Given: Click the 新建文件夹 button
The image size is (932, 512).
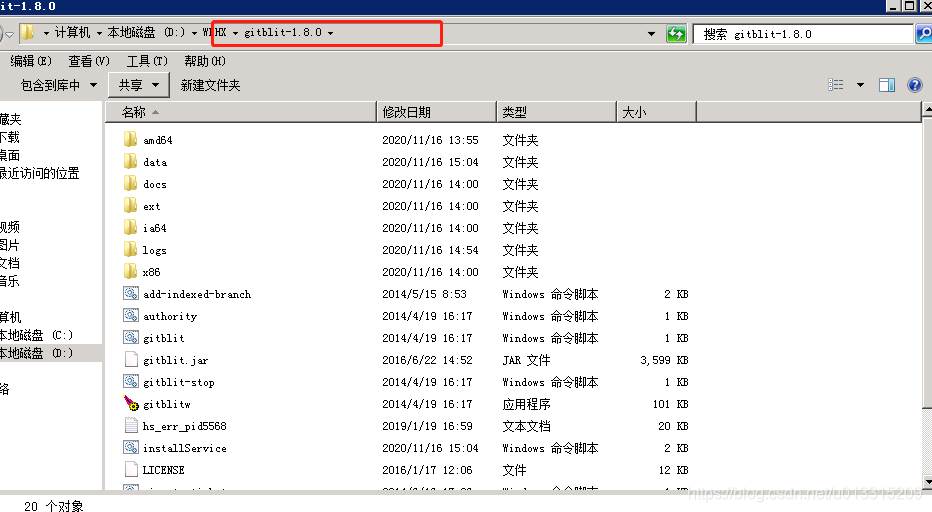Looking at the screenshot, I should pos(210,85).
